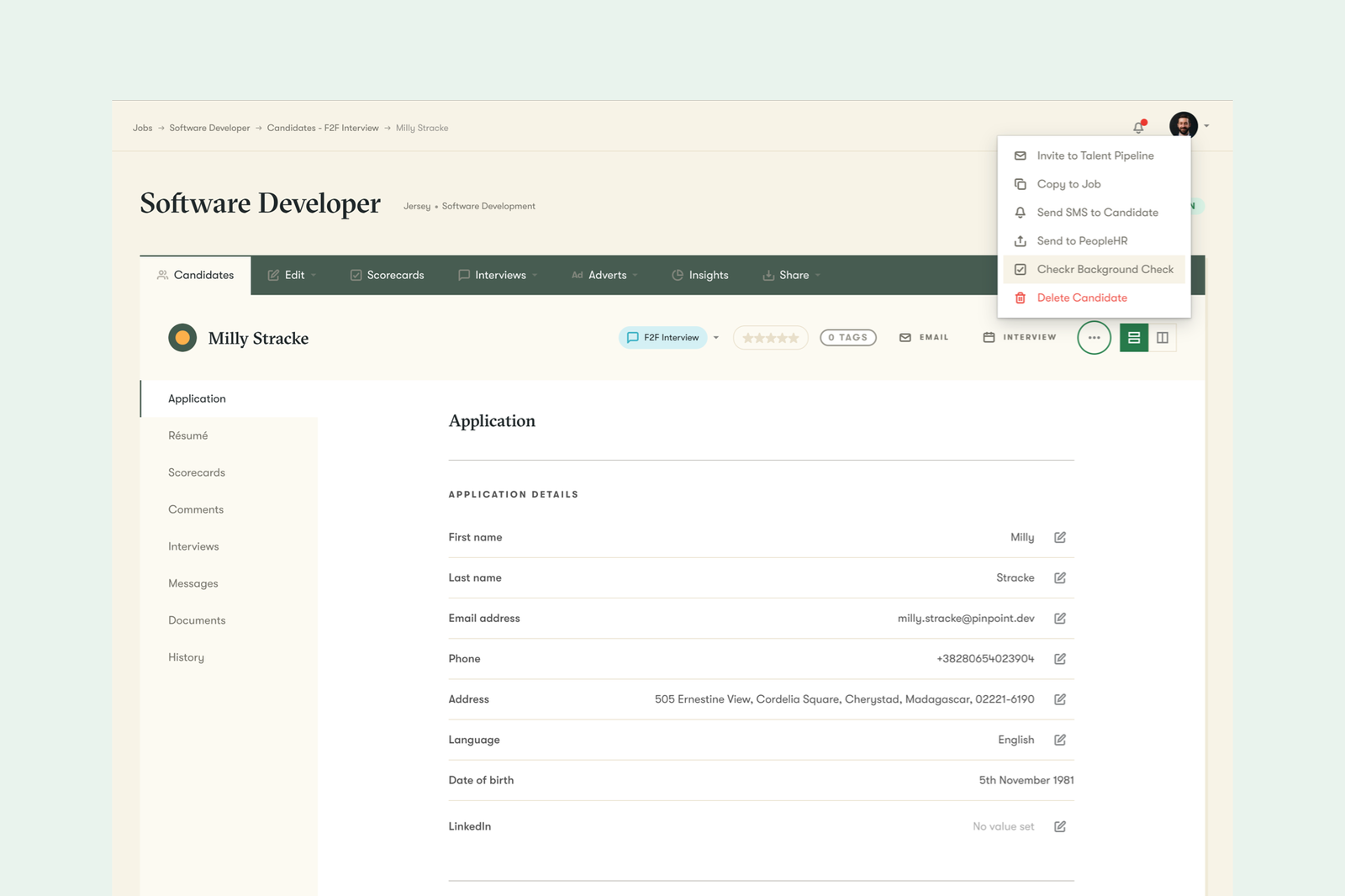
Task: Open the profile avatar menu
Action: tap(1184, 126)
